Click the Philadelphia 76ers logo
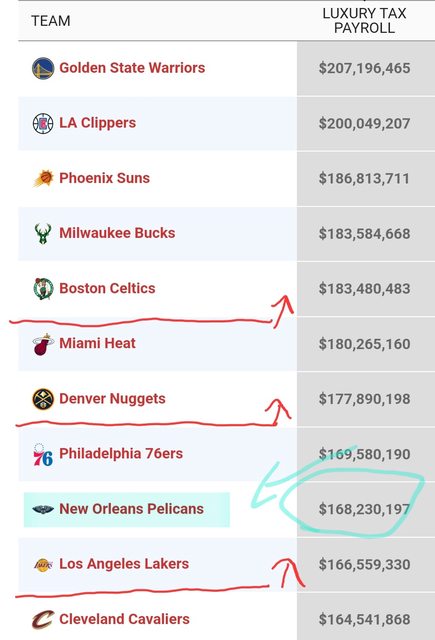 (43, 455)
